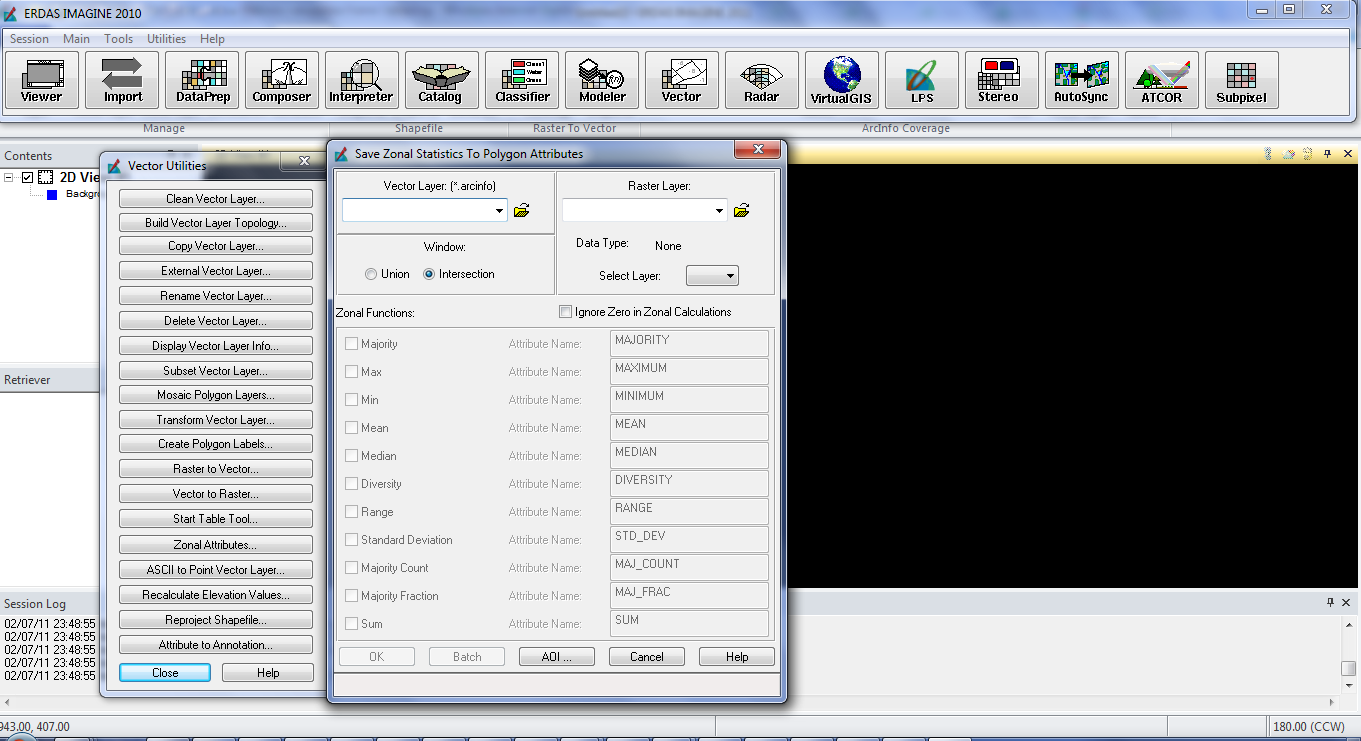Click the DataPrep toolbar icon
The height and width of the screenshot is (741, 1361).
pyautogui.click(x=202, y=80)
